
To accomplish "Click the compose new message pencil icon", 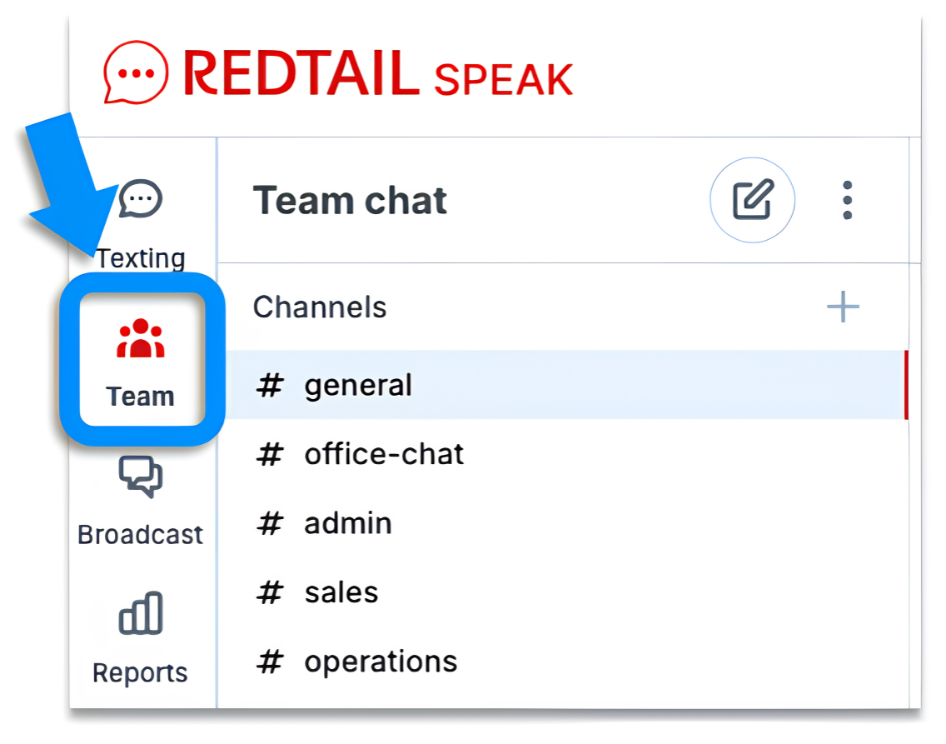I will (752, 200).
